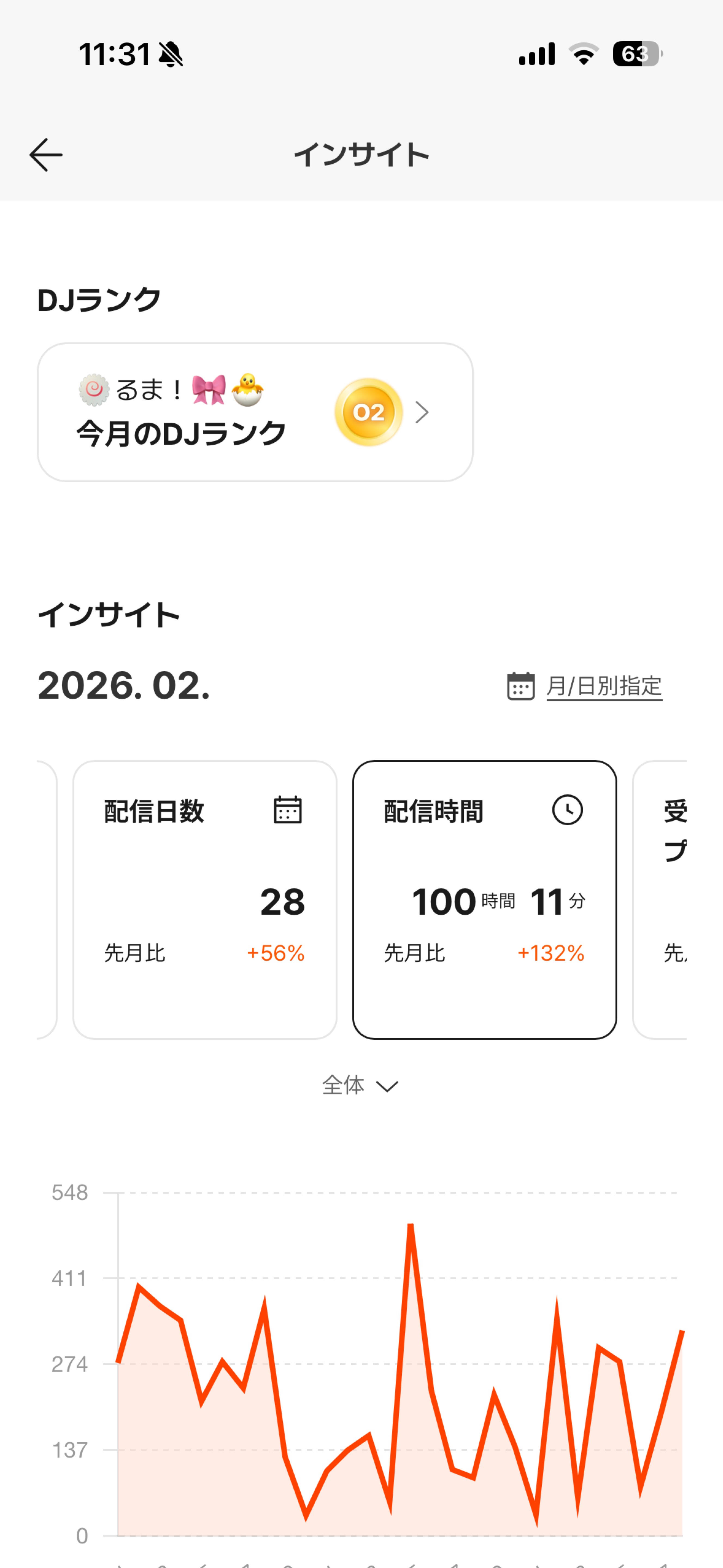Tap the Wi-Fi icon in status bar
Screen dimensions: 723x1568
584,54
